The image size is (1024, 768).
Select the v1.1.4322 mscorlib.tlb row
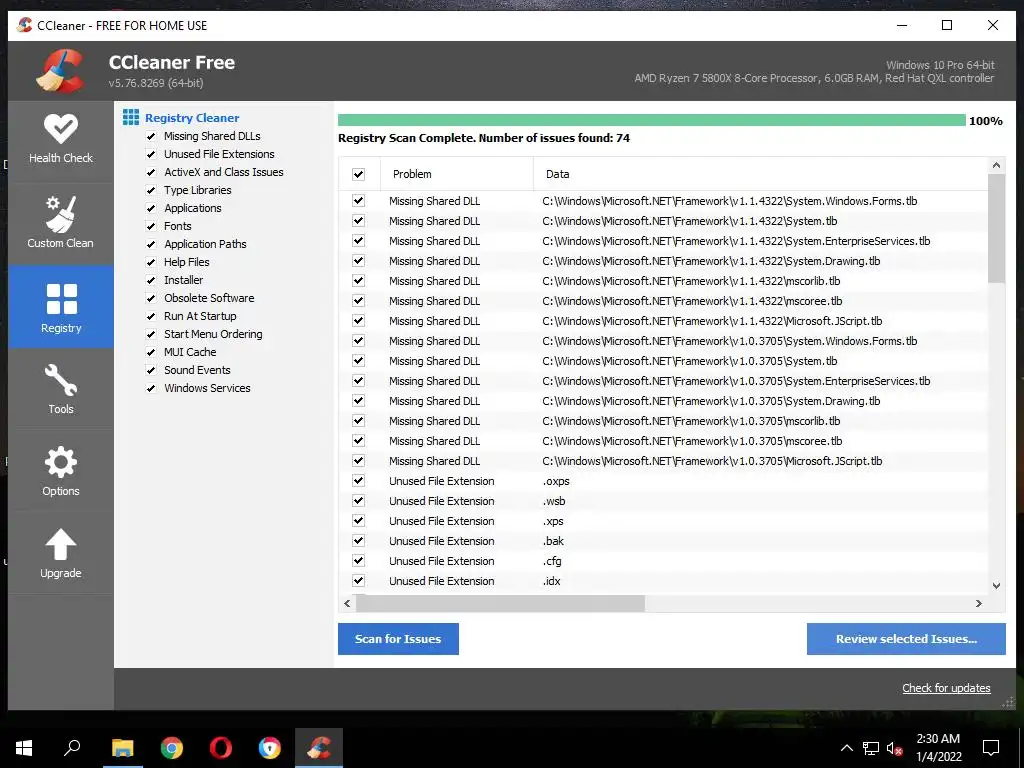coord(663,281)
